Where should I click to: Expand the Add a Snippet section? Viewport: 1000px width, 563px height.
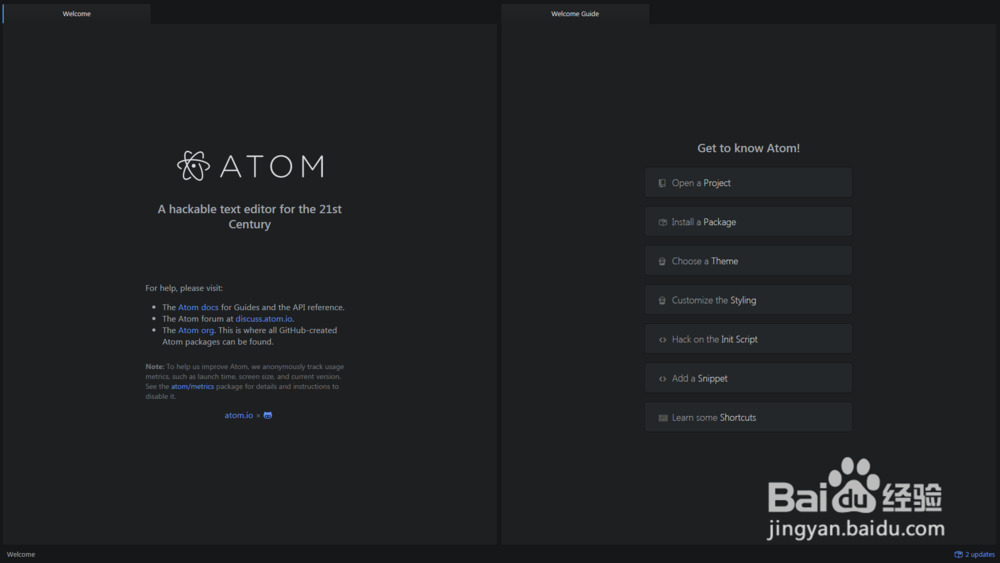coord(748,378)
